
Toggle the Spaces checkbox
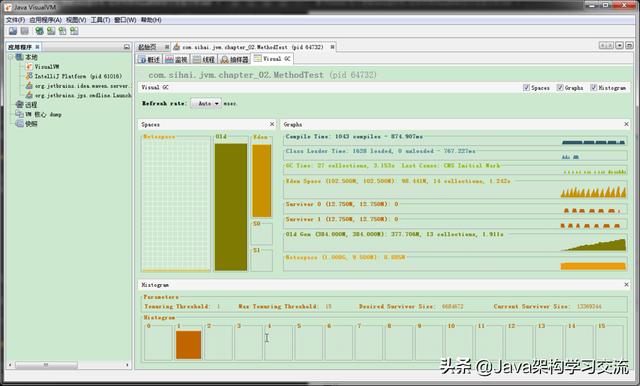point(527,87)
